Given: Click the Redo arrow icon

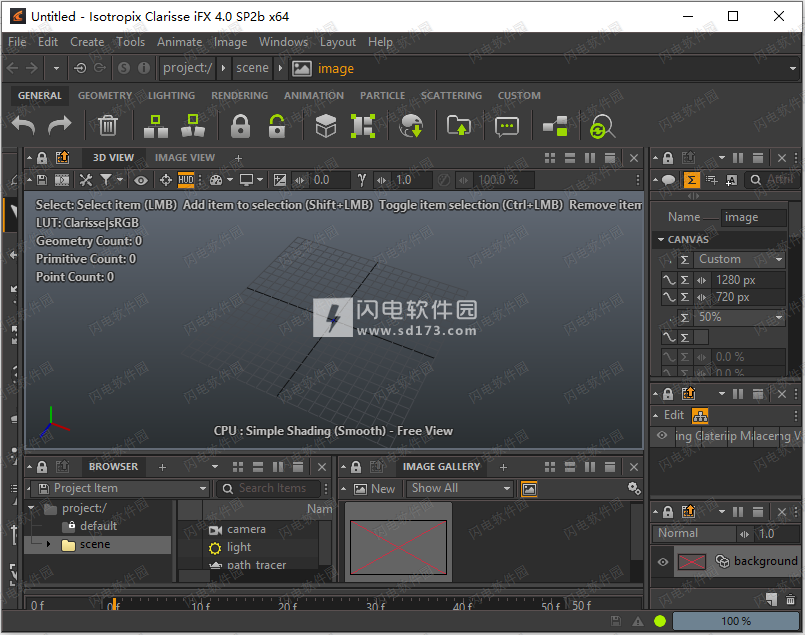Looking at the screenshot, I should [60, 126].
